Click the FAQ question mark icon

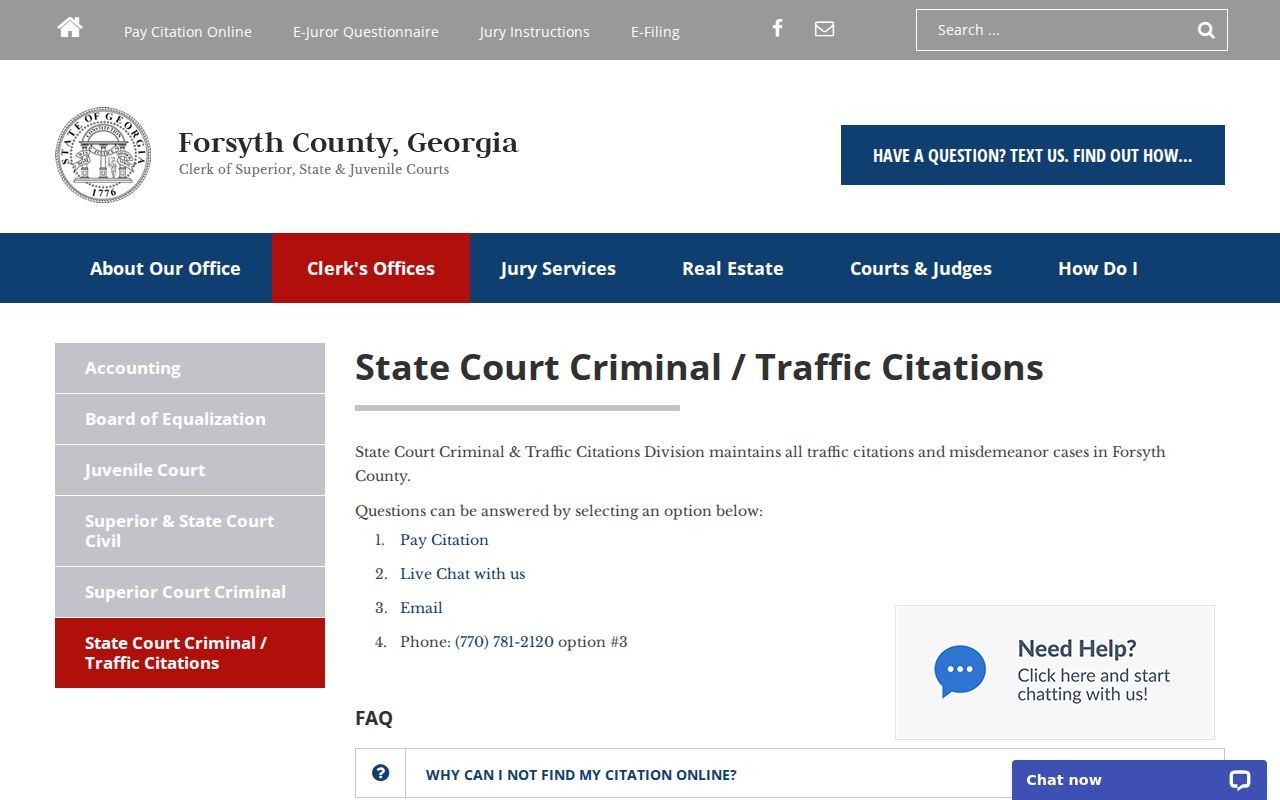380,773
